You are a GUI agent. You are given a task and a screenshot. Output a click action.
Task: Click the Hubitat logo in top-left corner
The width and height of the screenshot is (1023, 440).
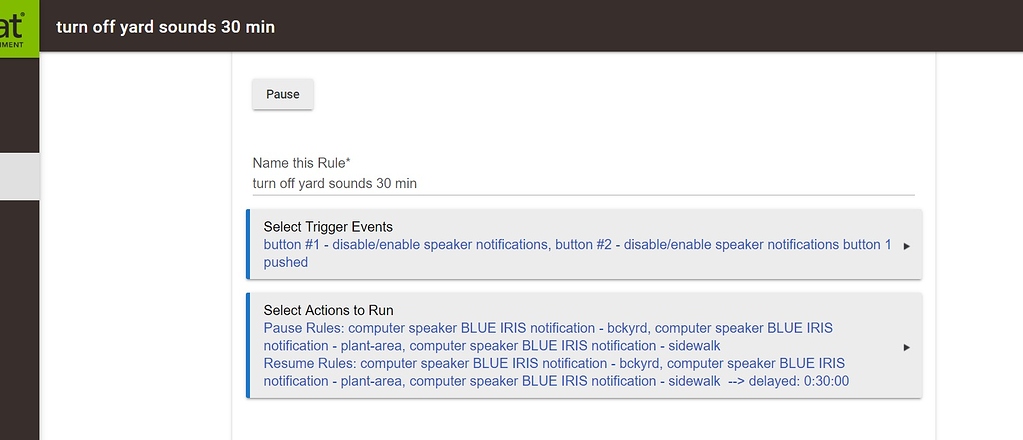coord(18,28)
